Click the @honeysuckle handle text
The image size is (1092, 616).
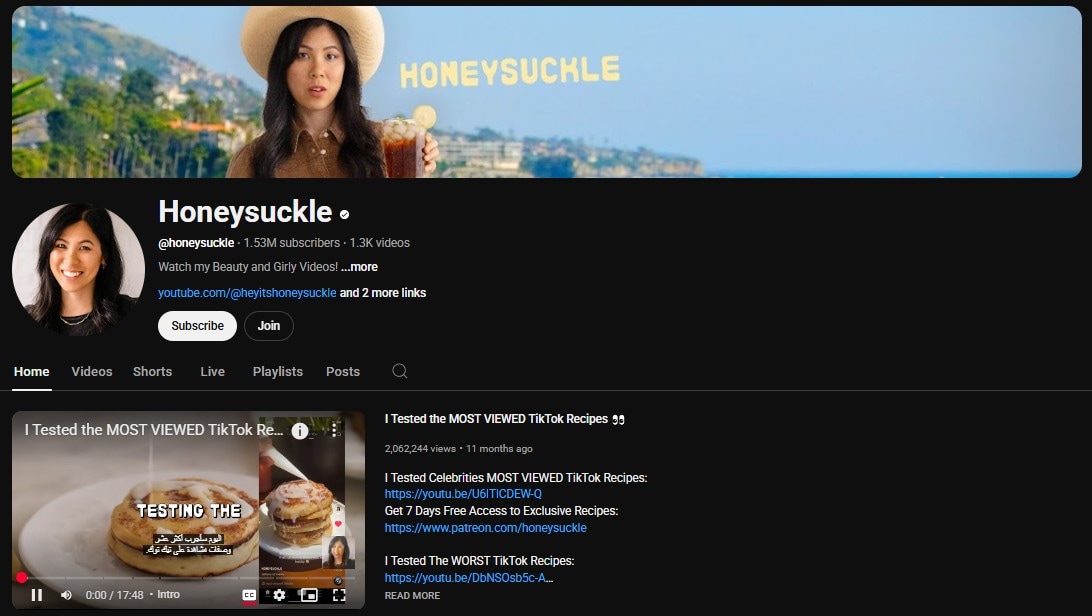(x=196, y=243)
